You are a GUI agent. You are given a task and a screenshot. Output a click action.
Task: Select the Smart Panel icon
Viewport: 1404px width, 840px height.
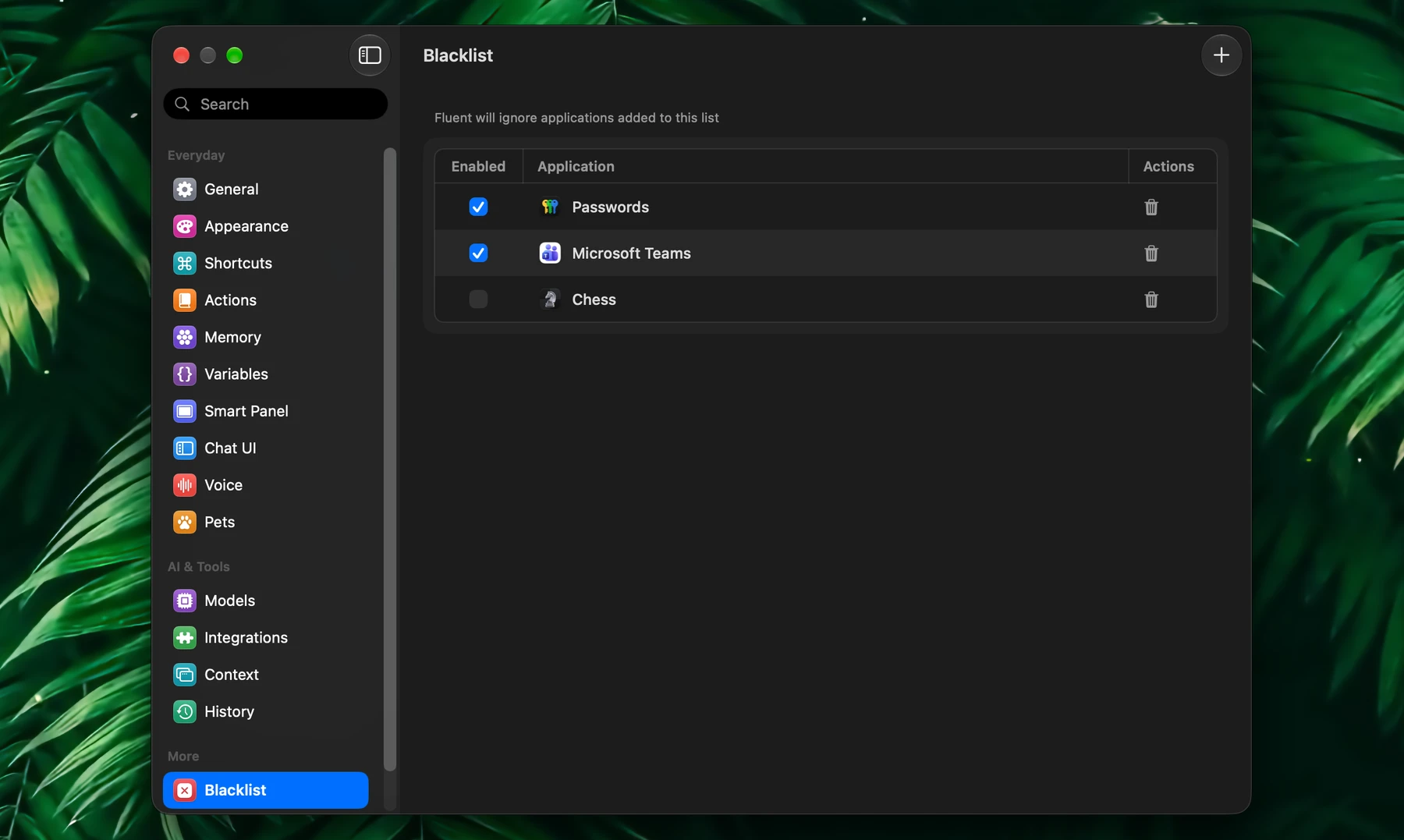tap(185, 411)
